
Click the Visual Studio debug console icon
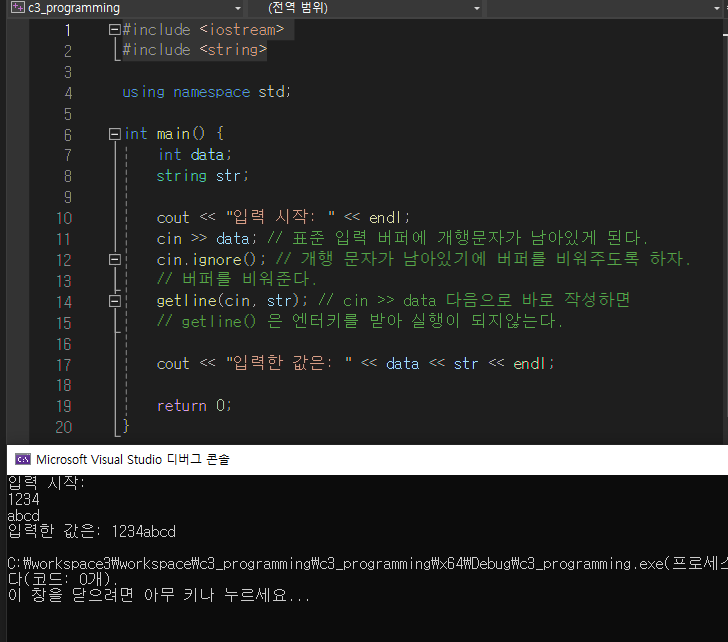pyautogui.click(x=23, y=459)
